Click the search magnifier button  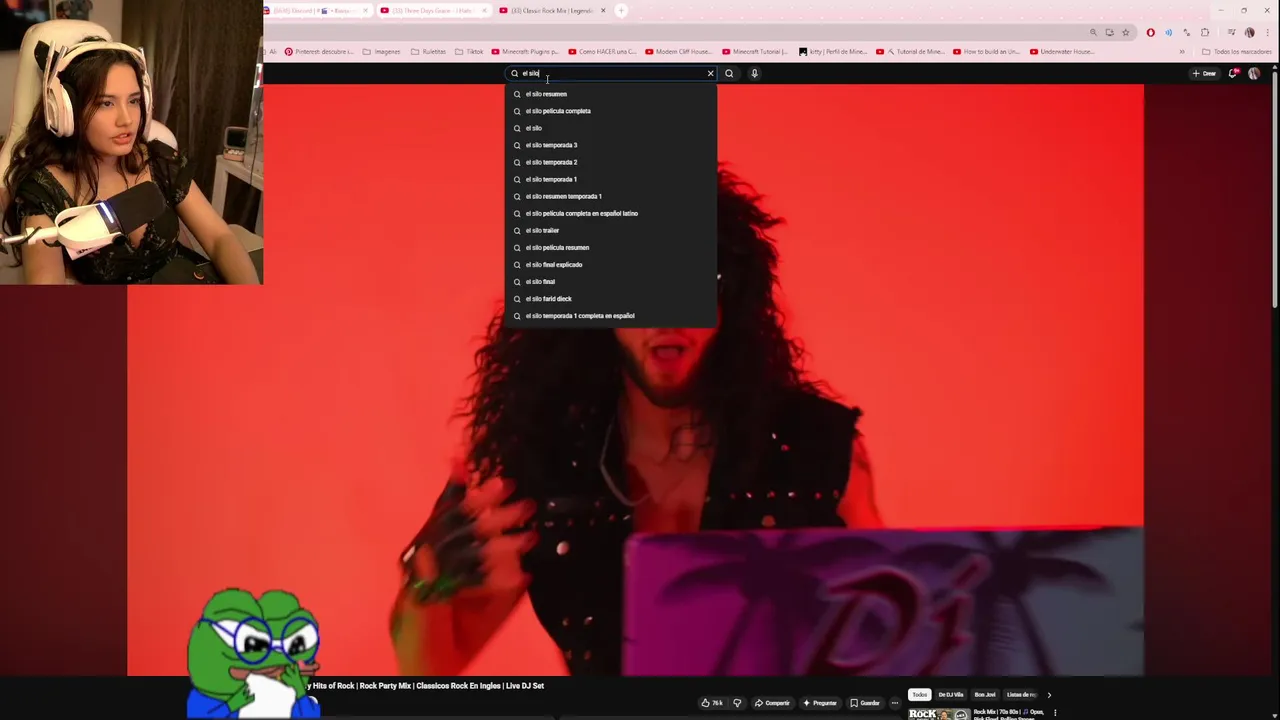coord(729,73)
